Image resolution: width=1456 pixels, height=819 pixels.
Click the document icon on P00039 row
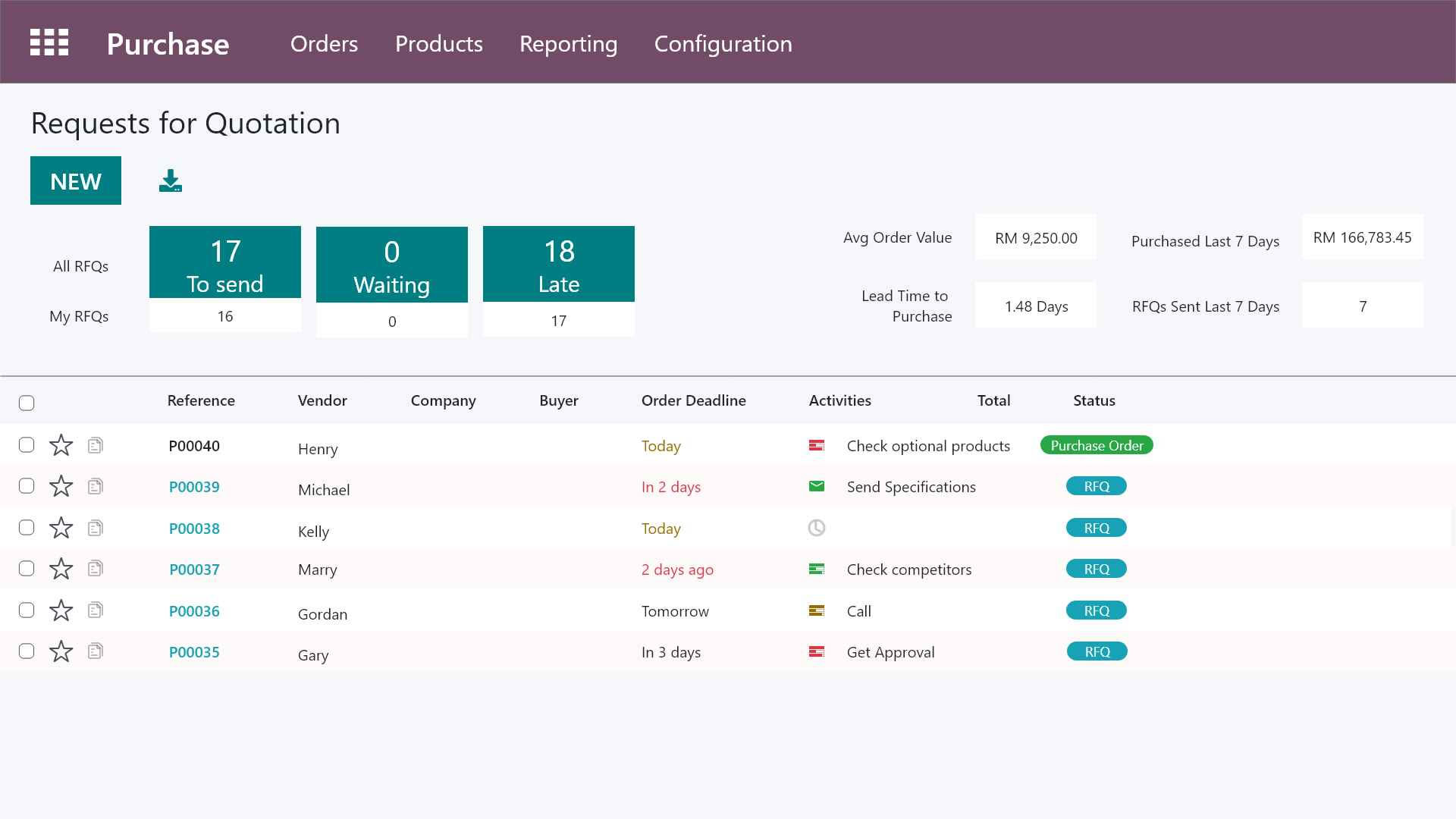(x=95, y=486)
